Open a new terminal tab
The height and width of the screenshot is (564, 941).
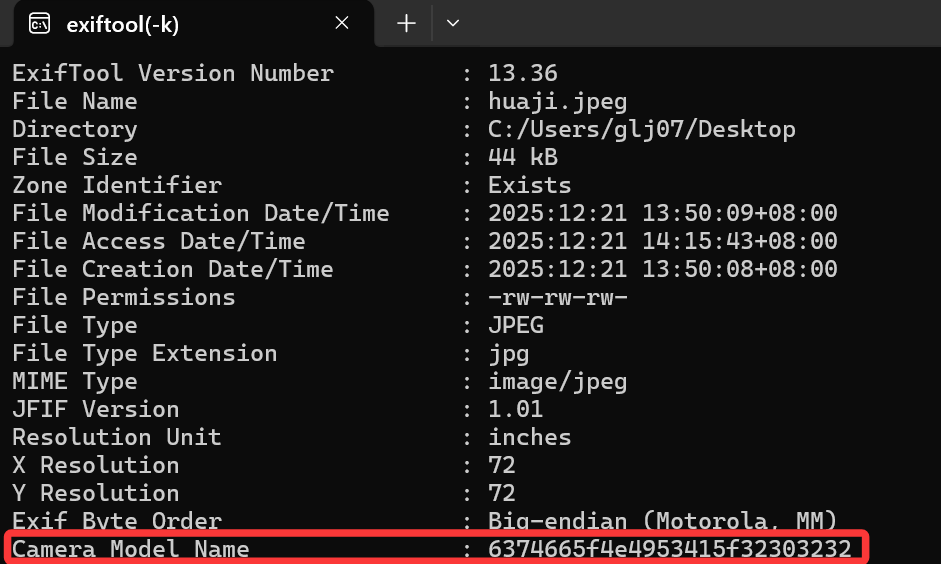coord(406,24)
